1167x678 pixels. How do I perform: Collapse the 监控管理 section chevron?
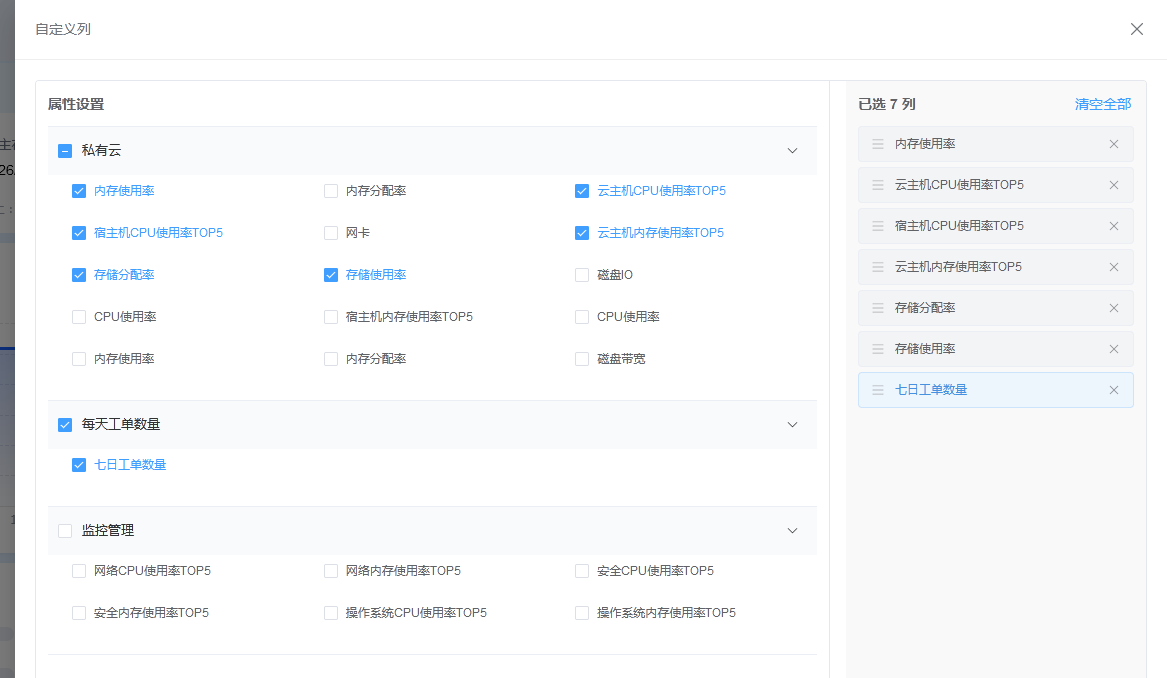click(x=792, y=531)
